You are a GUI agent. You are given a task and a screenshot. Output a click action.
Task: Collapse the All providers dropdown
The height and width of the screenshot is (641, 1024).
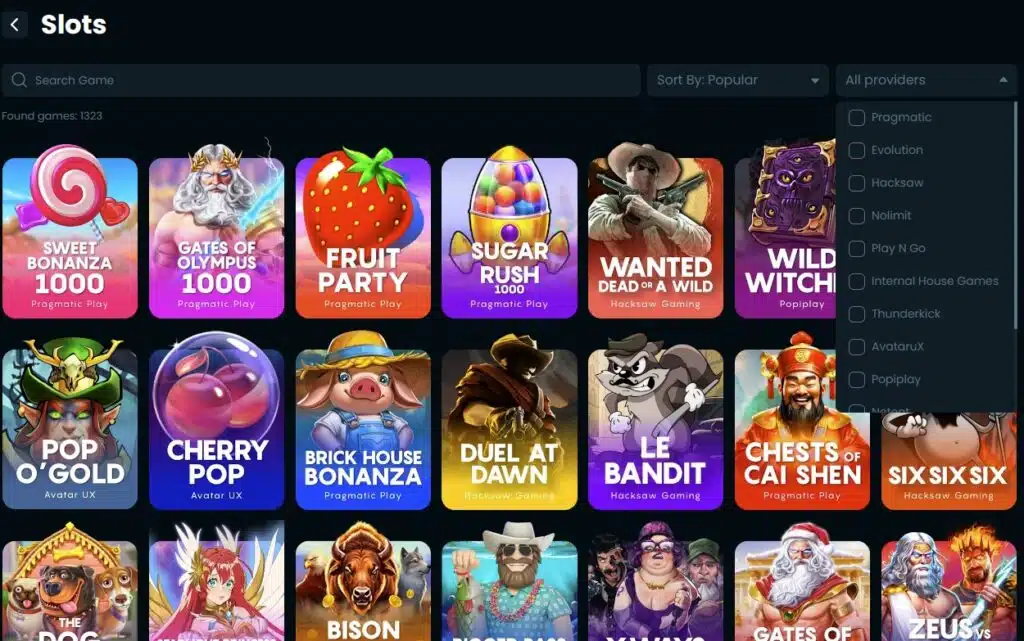coord(926,80)
